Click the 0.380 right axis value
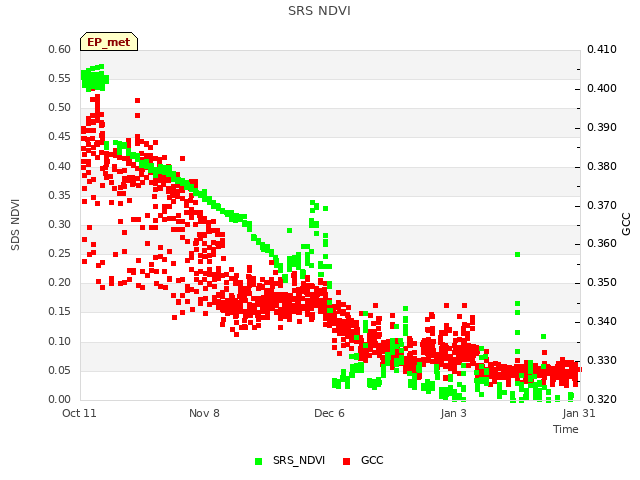The image size is (640, 480). 602,166
